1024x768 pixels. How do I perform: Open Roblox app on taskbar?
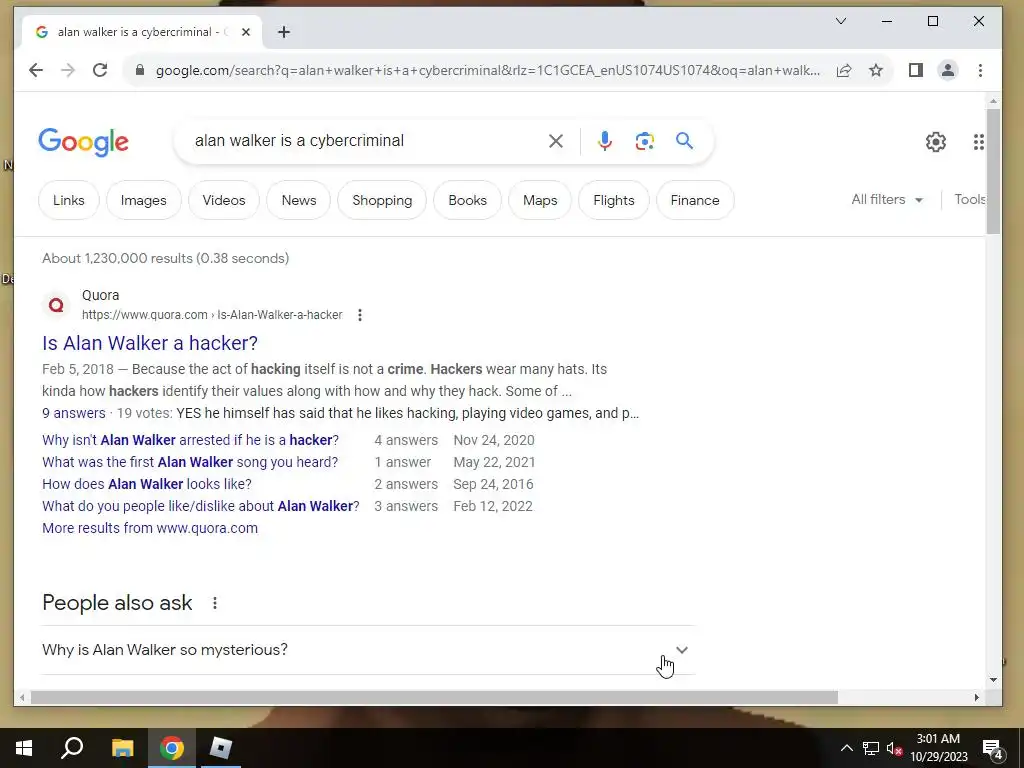pyautogui.click(x=221, y=748)
